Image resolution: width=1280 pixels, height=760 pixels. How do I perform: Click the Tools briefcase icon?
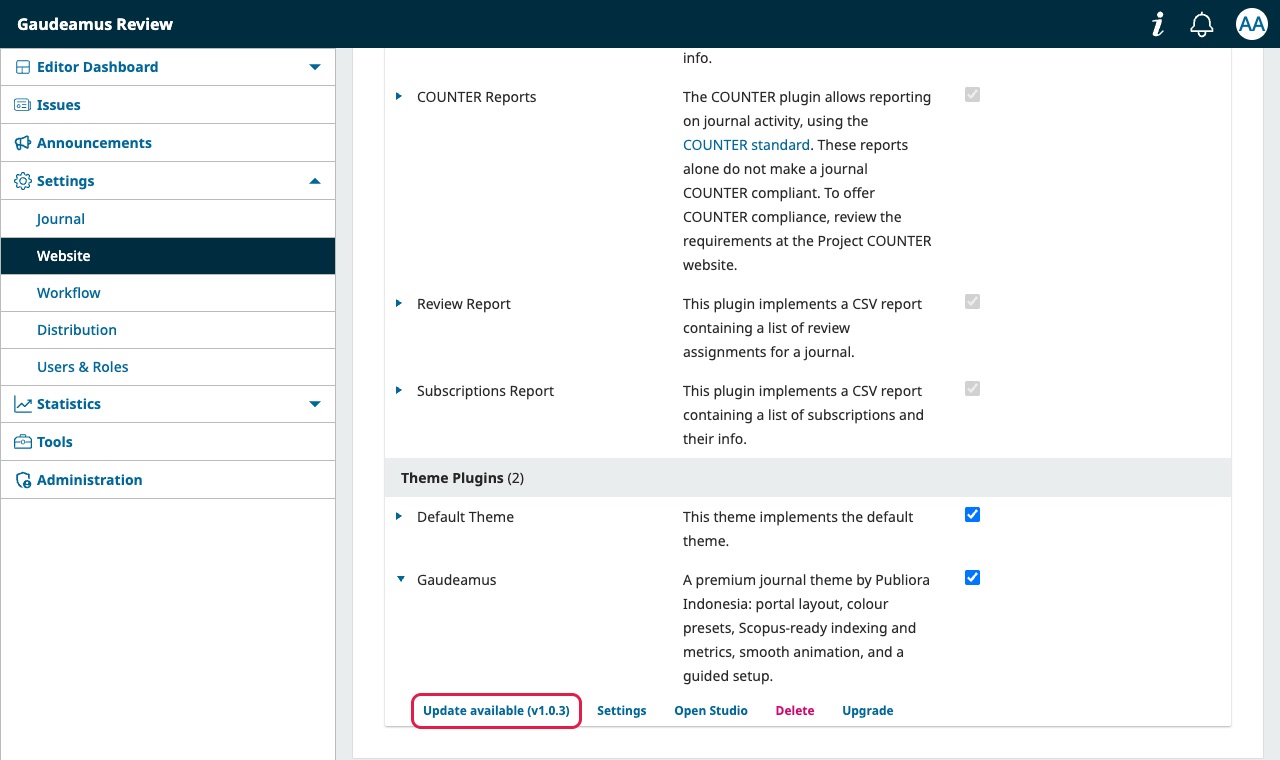point(22,442)
